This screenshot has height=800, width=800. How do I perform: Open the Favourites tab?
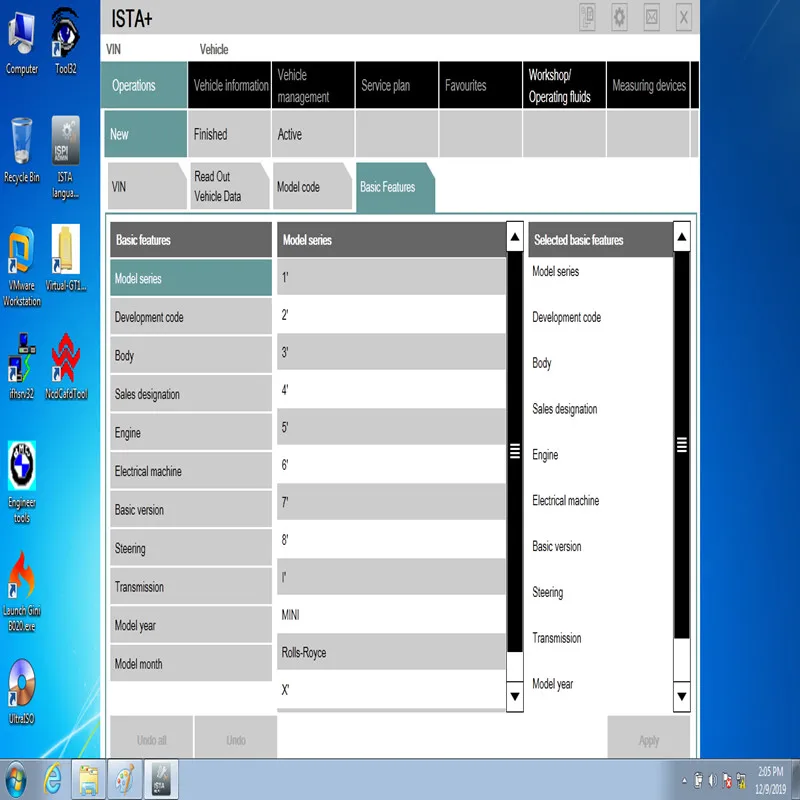tap(481, 85)
